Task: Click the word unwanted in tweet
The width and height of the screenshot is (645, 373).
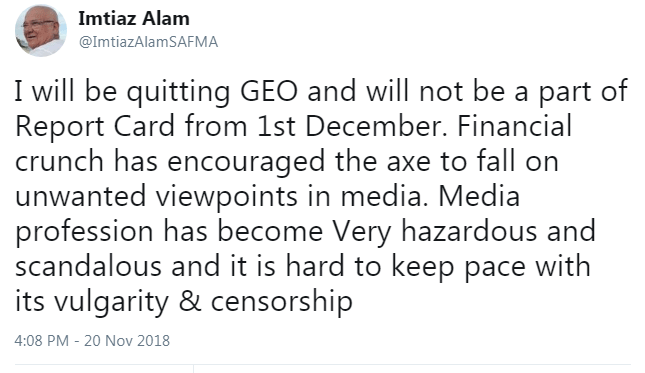Action: click(81, 197)
